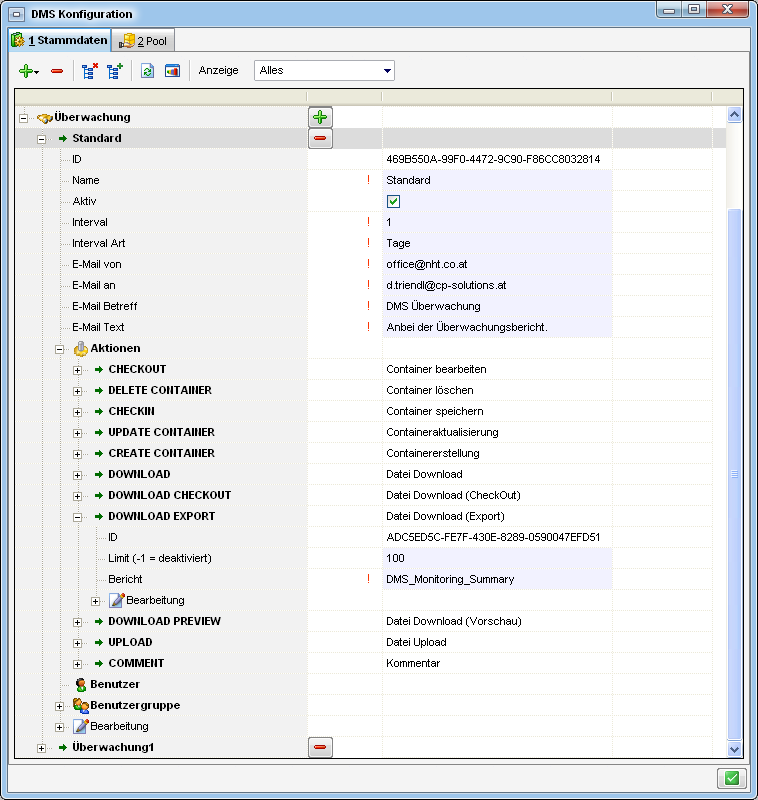758x800 pixels.
Task: Open the Anzeige dropdown showing Alles
Action: pos(324,70)
